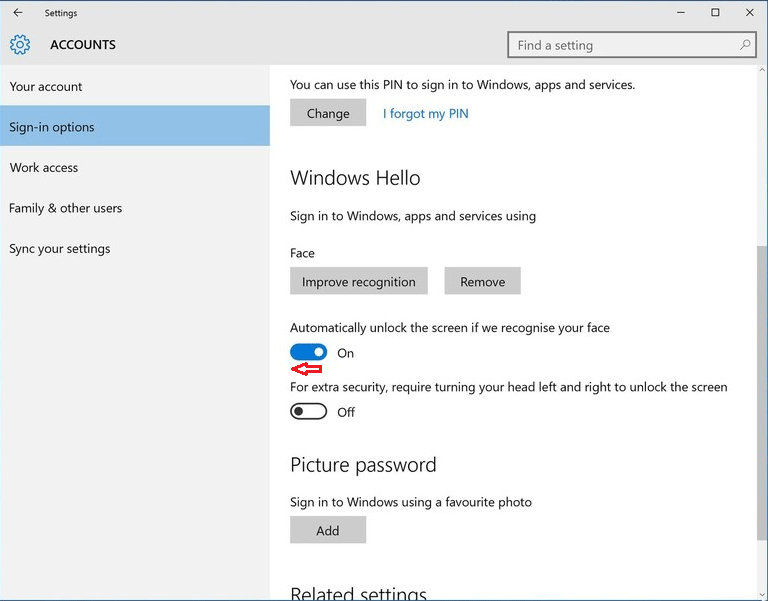
Task: Click the Face label
Action: [x=302, y=253]
